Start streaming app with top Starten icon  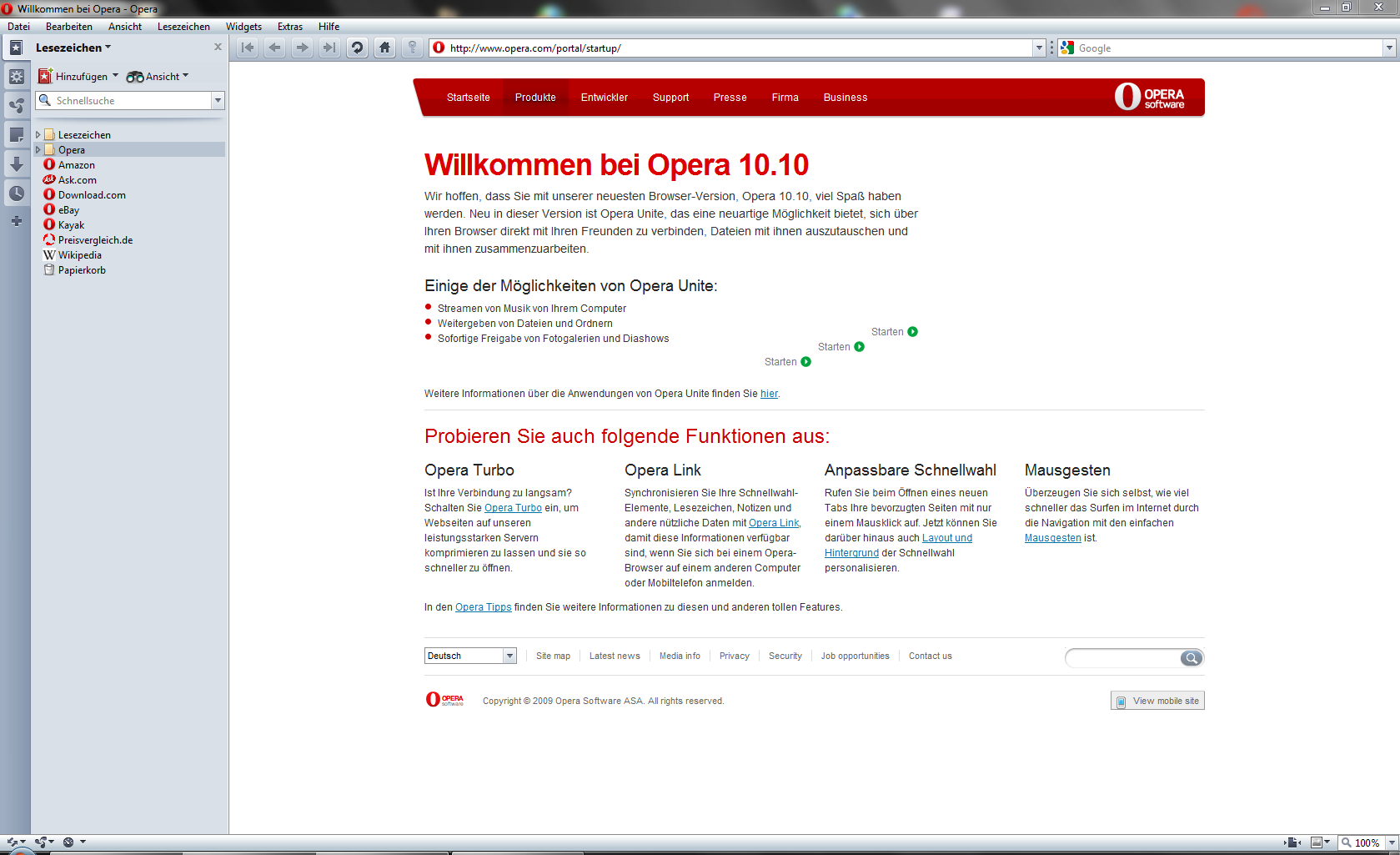913,331
